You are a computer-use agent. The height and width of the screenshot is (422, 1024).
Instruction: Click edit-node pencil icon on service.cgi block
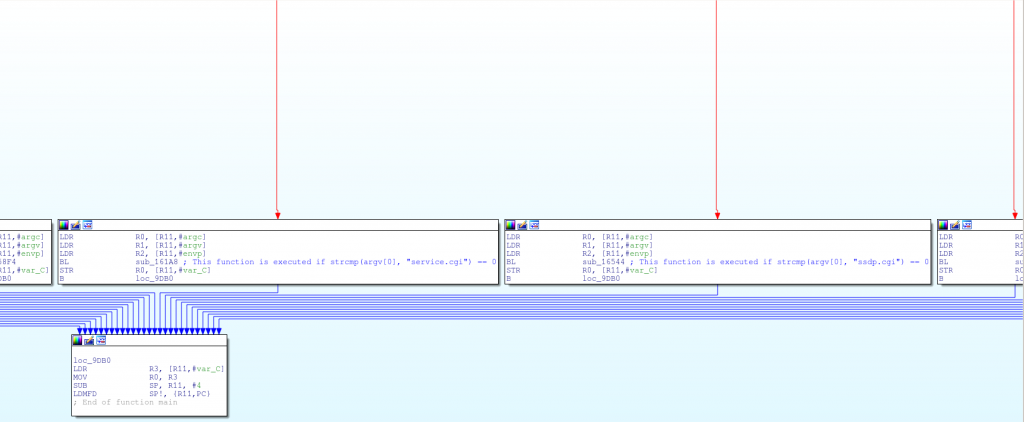[76, 225]
